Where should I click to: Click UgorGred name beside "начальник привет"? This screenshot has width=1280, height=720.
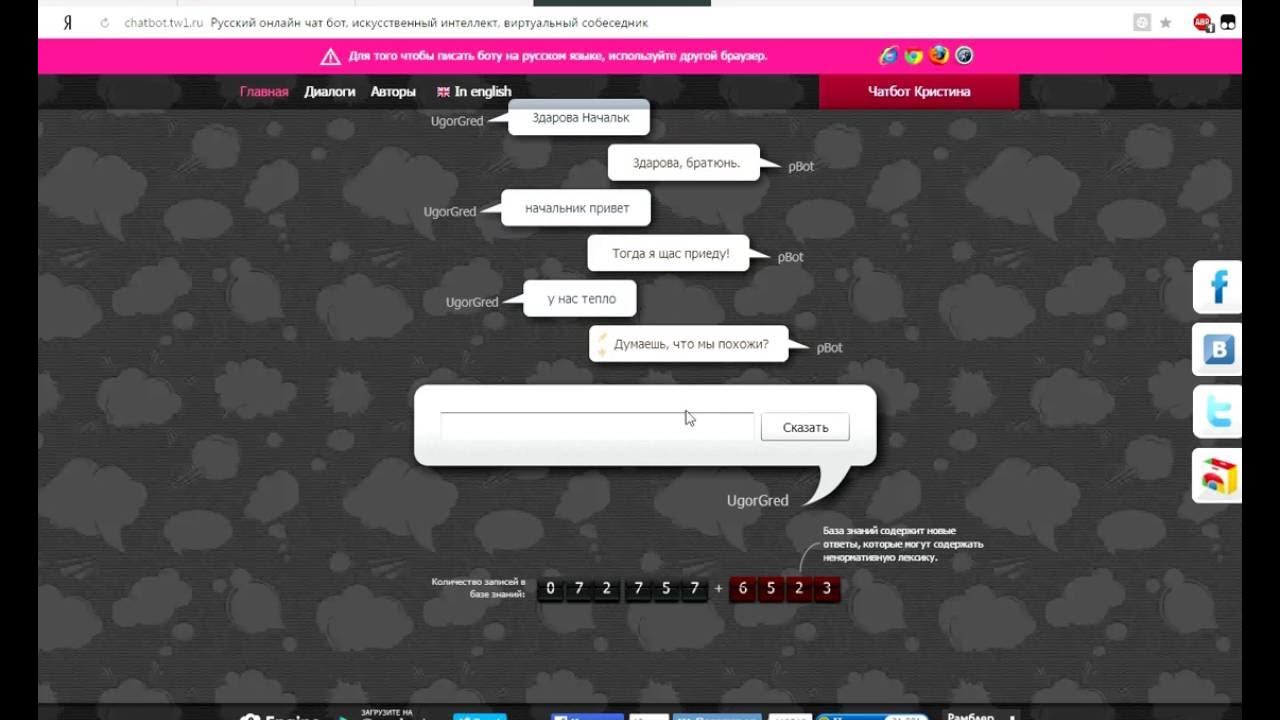point(450,212)
